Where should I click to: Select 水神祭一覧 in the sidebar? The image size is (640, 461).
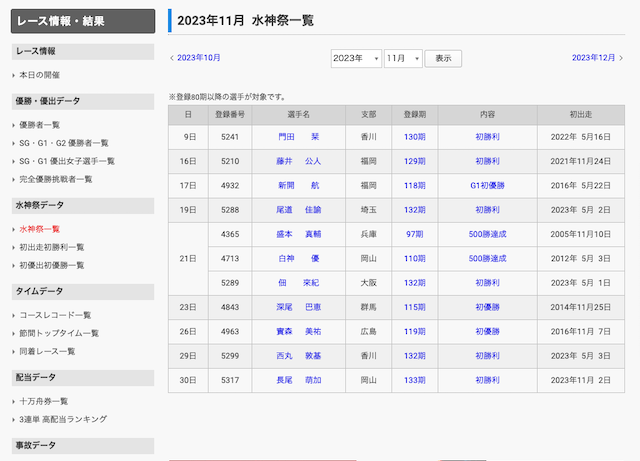click(x=40, y=229)
